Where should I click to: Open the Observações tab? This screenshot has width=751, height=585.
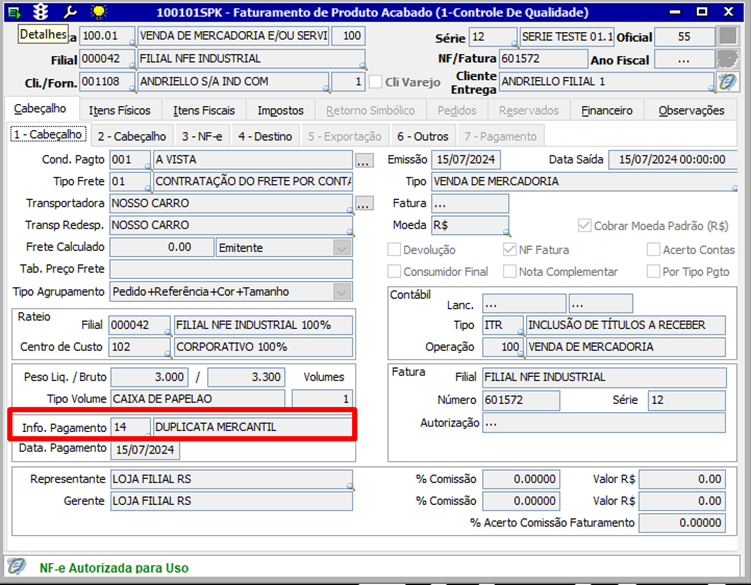tap(691, 111)
